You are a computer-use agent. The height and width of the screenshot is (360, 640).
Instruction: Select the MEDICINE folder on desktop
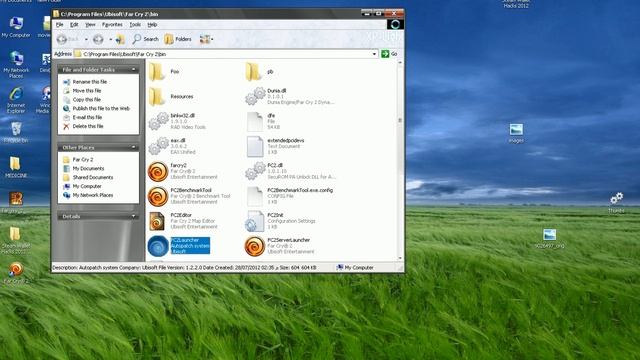pyautogui.click(x=16, y=167)
